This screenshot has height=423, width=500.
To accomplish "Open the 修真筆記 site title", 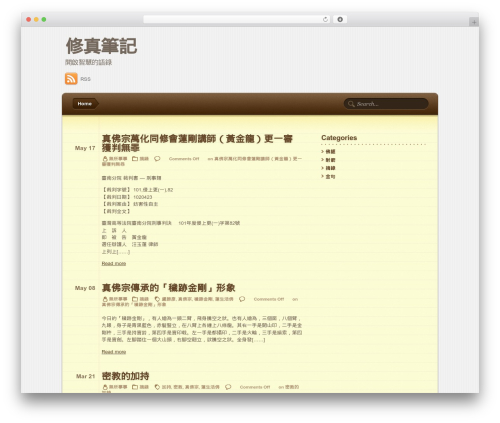I will pos(101,46).
